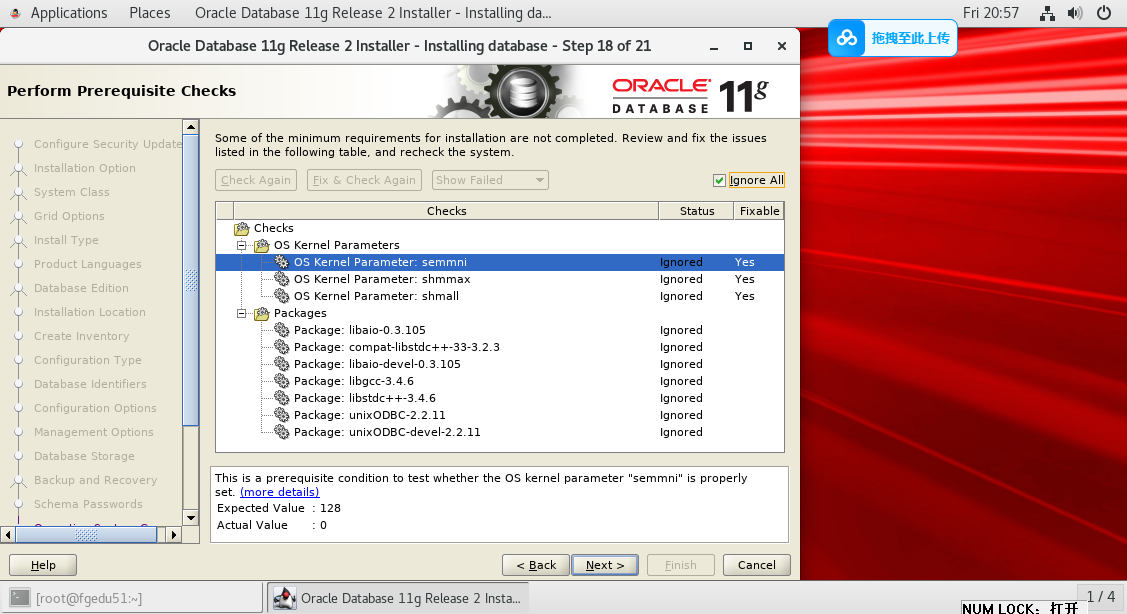Cancel the installation
The width and height of the screenshot is (1127, 614).
(x=757, y=565)
